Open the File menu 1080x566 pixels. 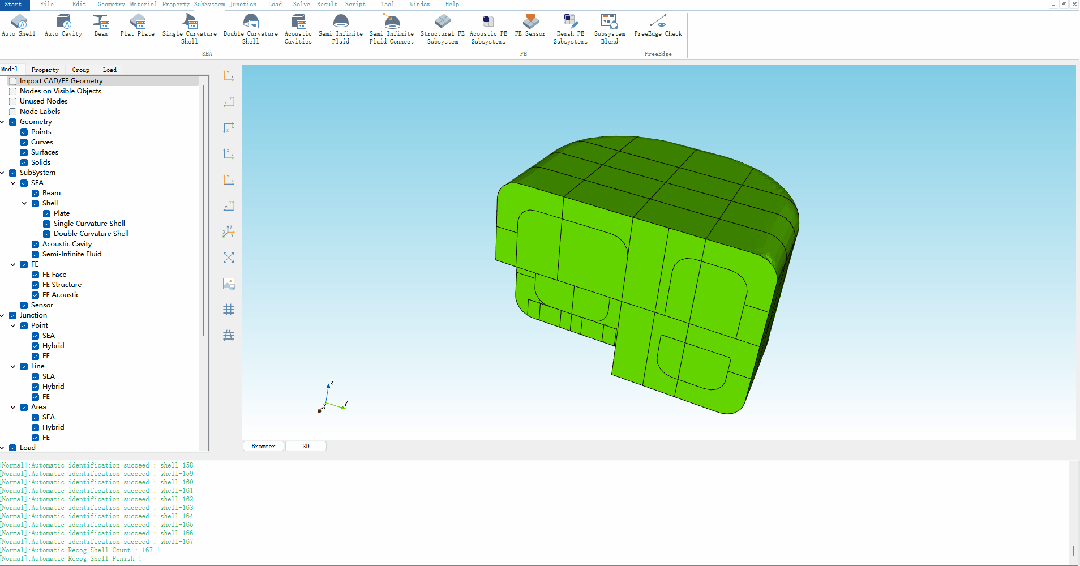point(47,4)
